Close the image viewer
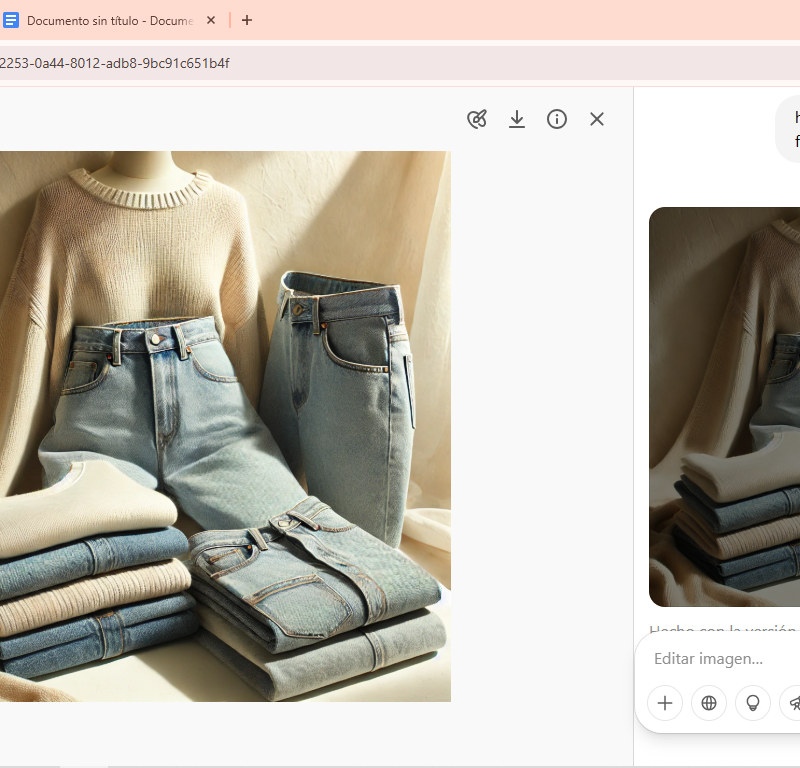Screen dimensions: 800x768 pos(597,119)
